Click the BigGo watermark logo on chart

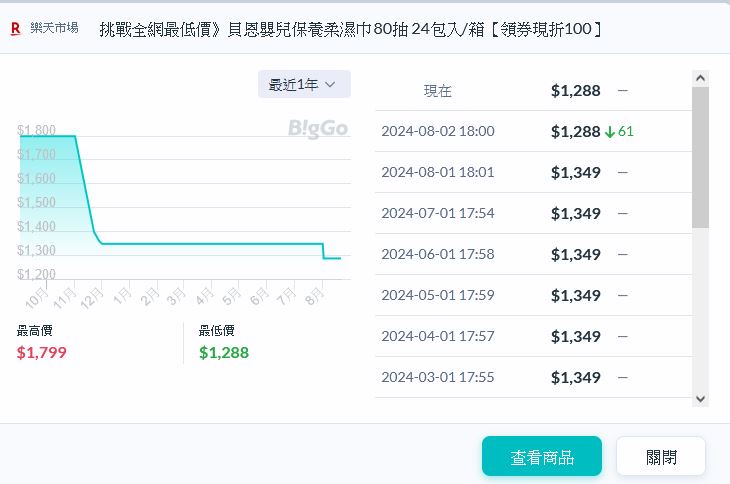click(317, 128)
